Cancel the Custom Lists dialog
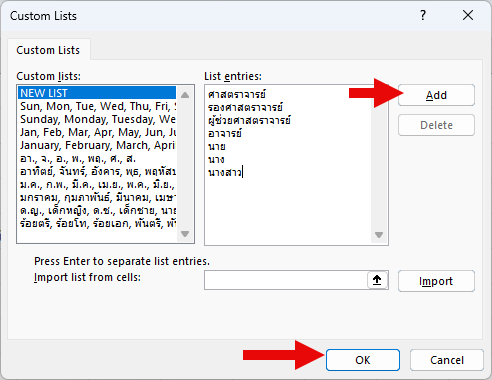492x380 pixels. pos(447,360)
